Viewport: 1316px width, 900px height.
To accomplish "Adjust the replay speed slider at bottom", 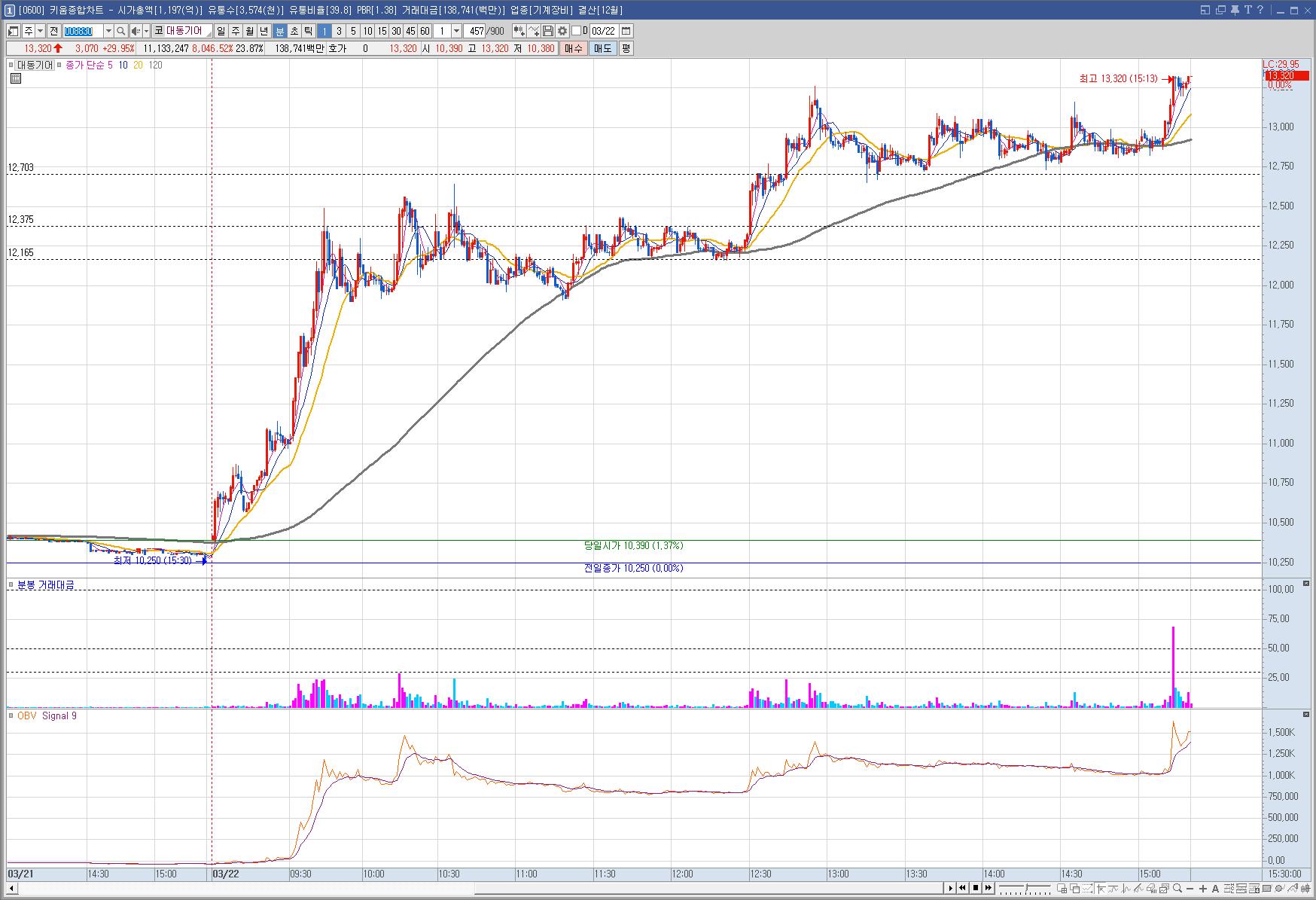I will click(x=1025, y=889).
